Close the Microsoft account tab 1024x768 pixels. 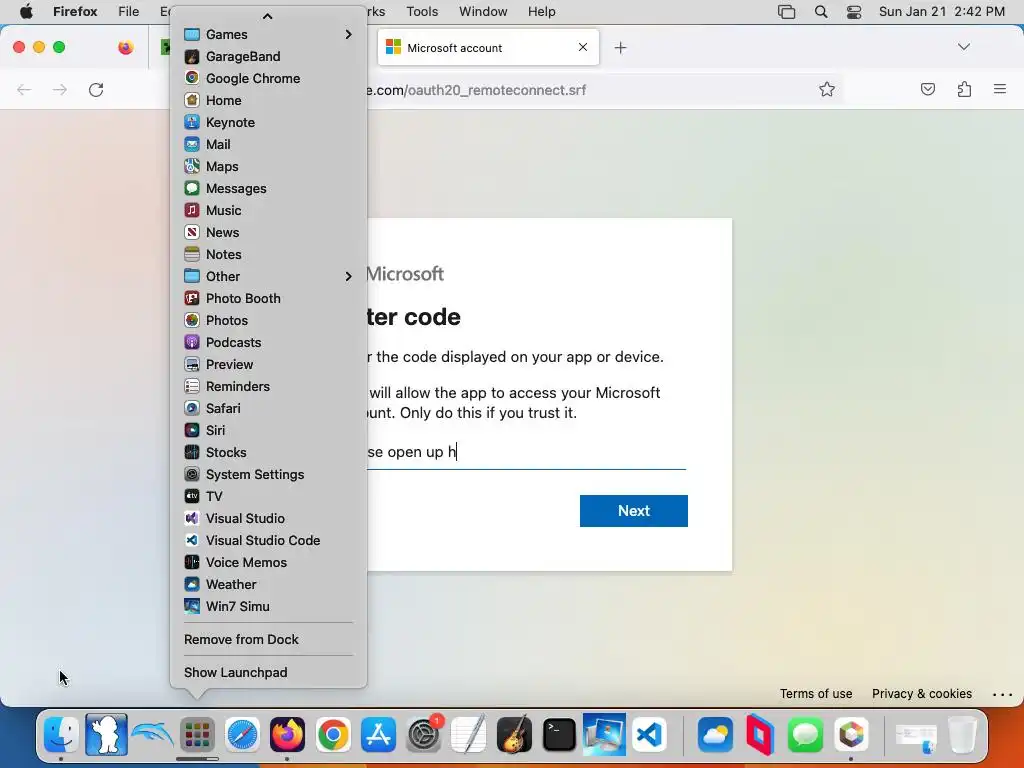[x=583, y=47]
